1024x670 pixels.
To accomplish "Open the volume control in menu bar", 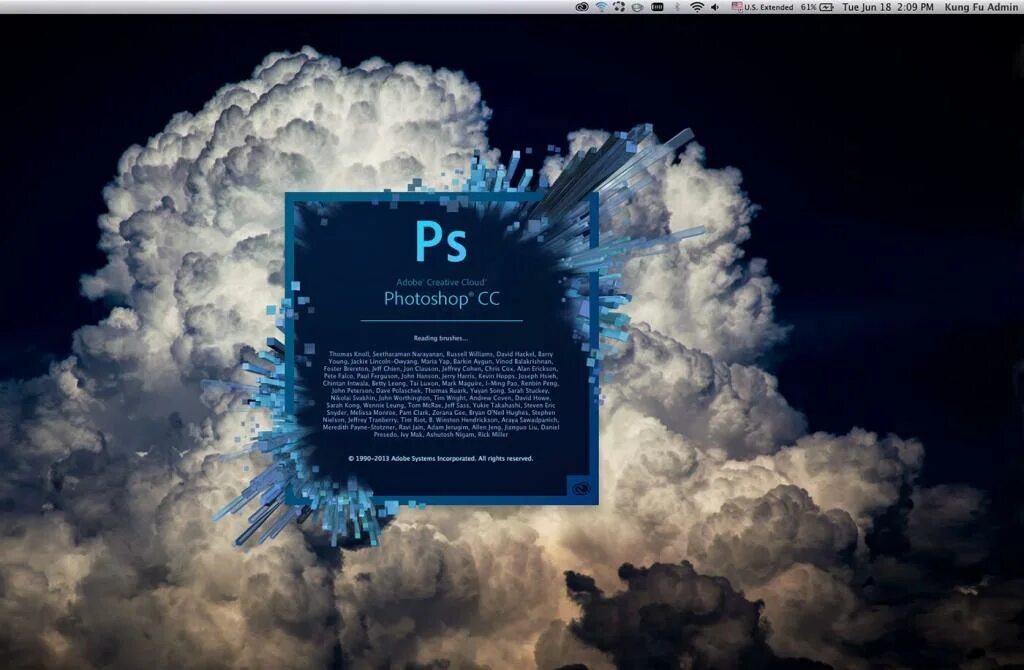I will [715, 7].
